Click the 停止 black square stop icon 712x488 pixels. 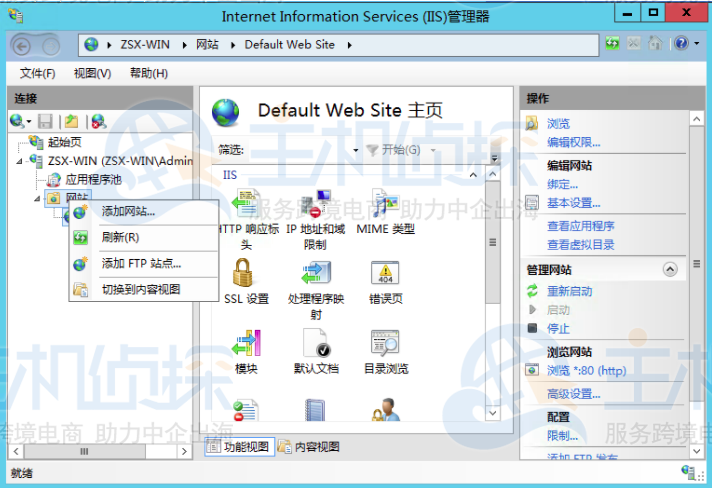pyautogui.click(x=532, y=328)
